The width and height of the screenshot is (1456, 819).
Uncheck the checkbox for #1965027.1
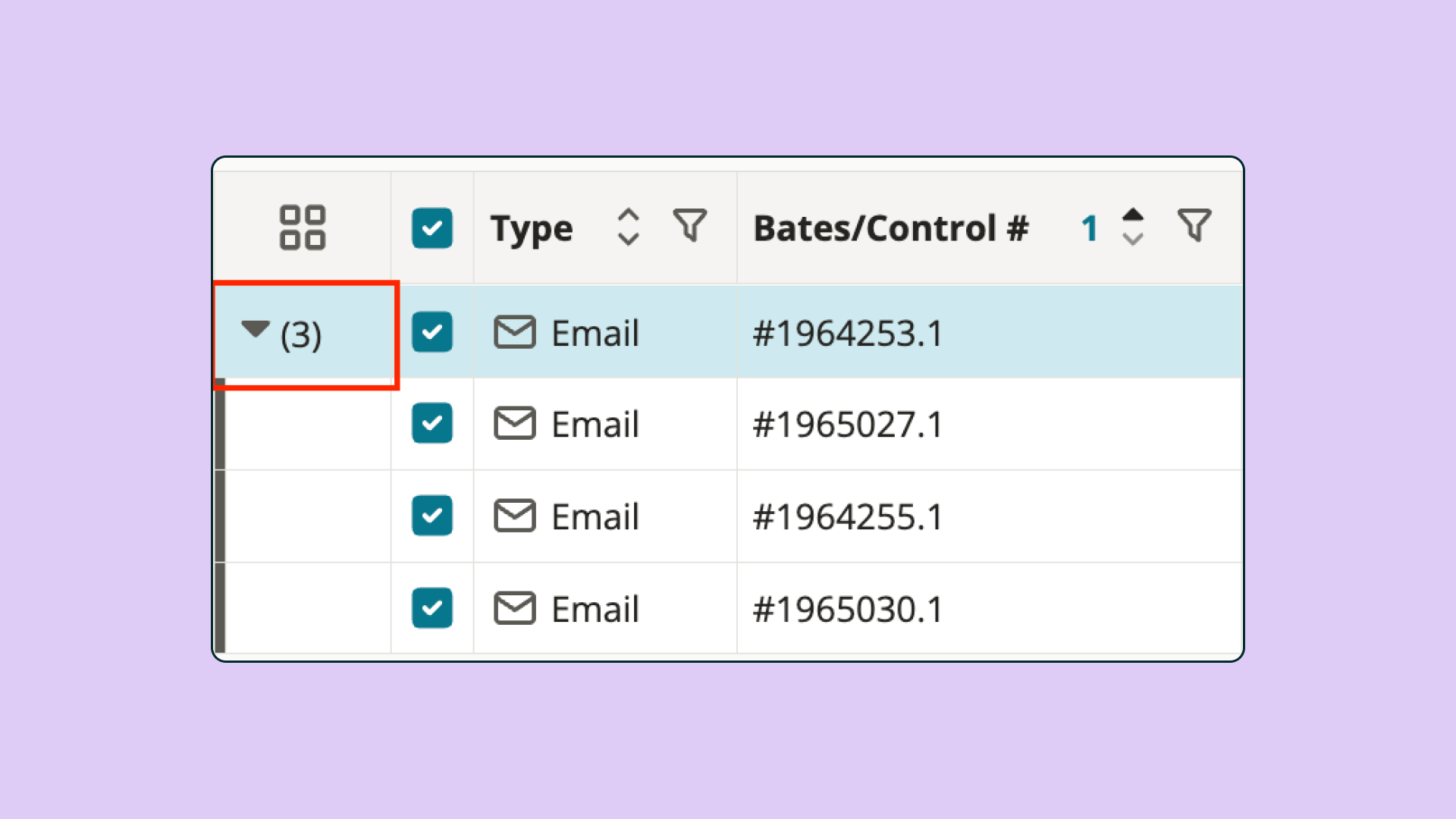(x=431, y=424)
